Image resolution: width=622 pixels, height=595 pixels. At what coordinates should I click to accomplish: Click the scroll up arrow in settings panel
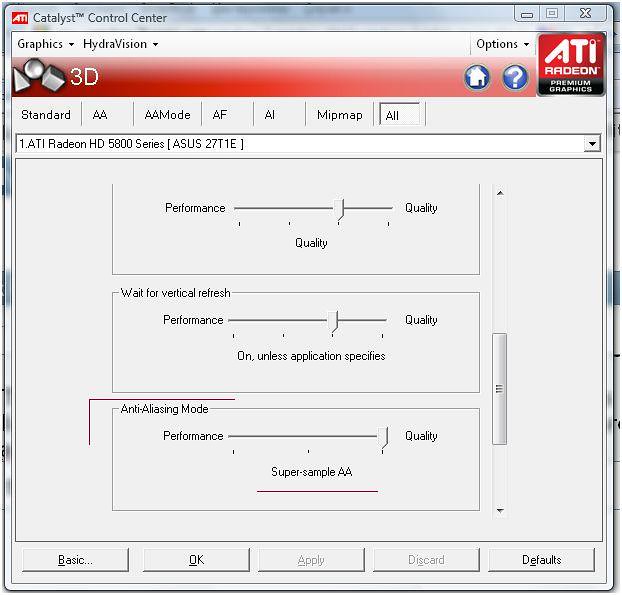(500, 193)
